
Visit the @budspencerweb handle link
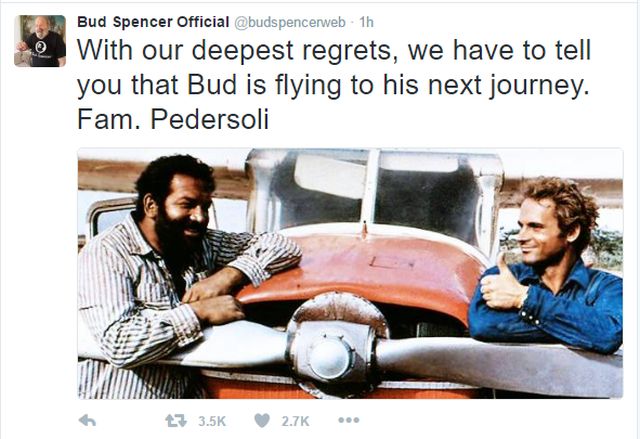pos(283,21)
